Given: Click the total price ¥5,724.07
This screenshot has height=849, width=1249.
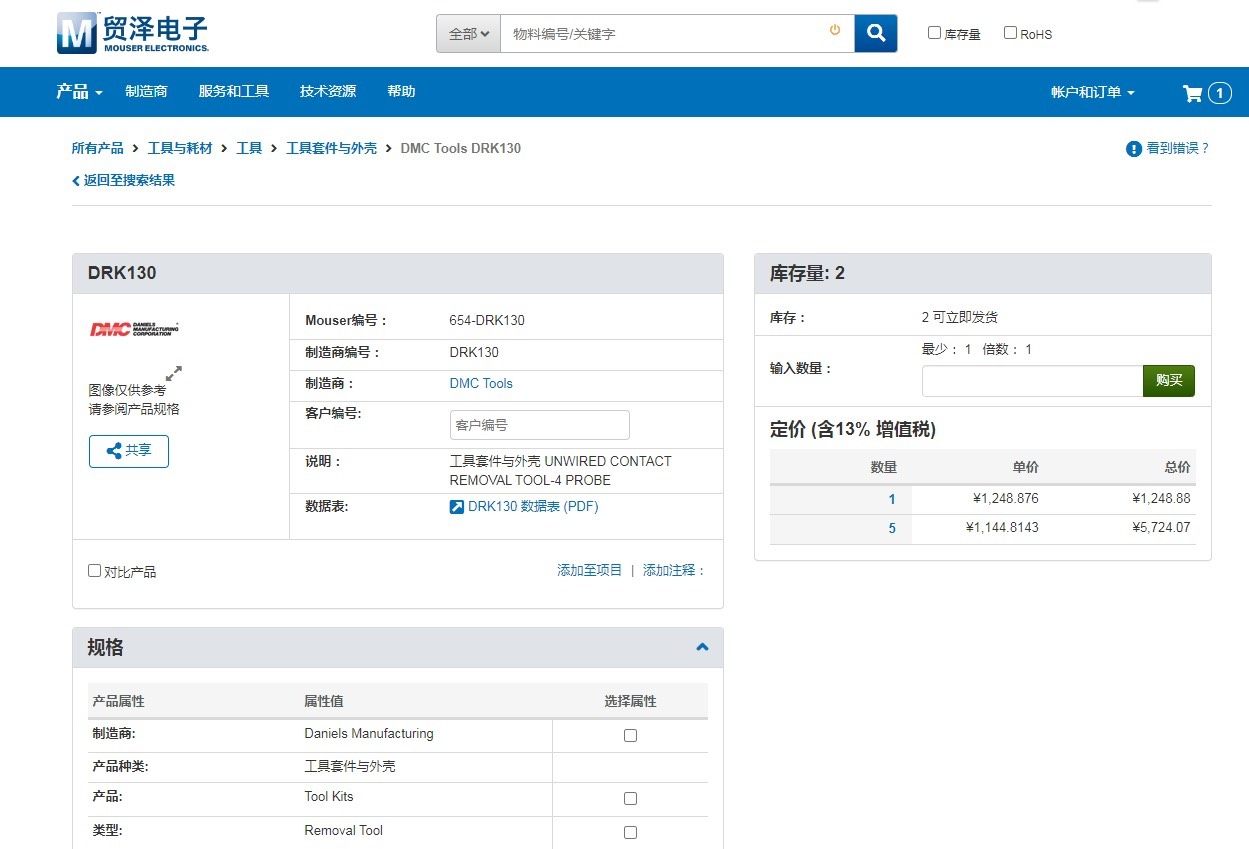Looking at the screenshot, I should [1161, 527].
